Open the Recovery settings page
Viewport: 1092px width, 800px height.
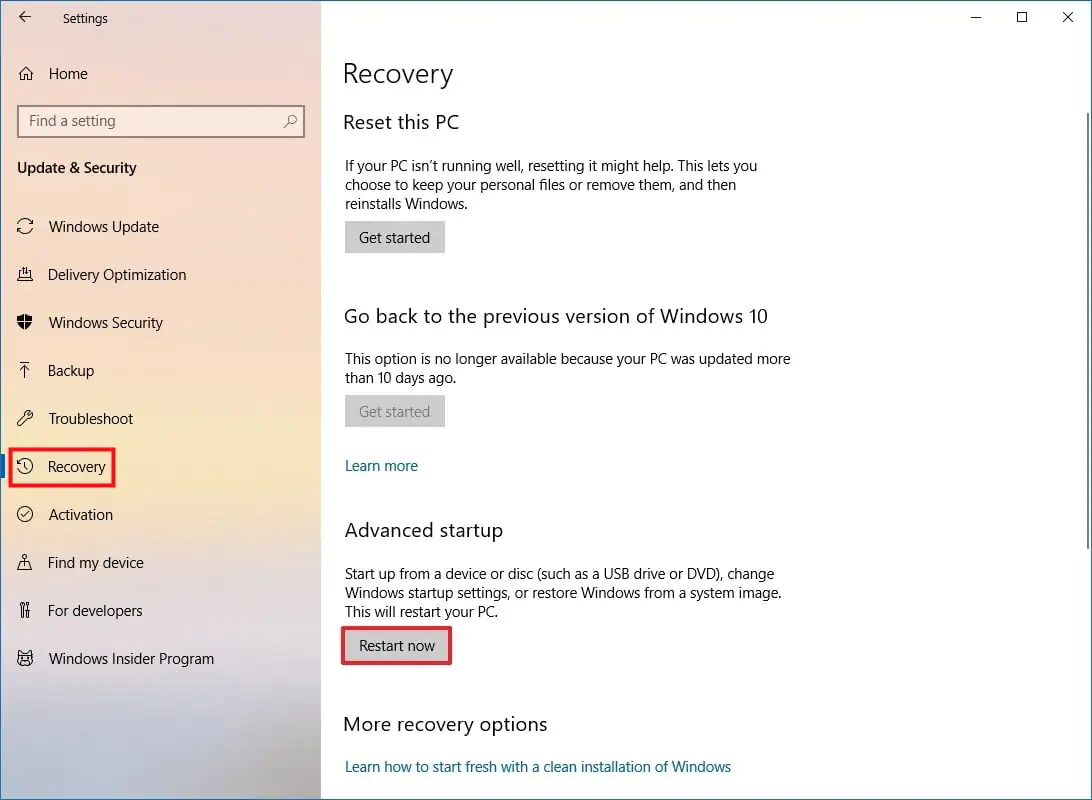[x=76, y=467]
